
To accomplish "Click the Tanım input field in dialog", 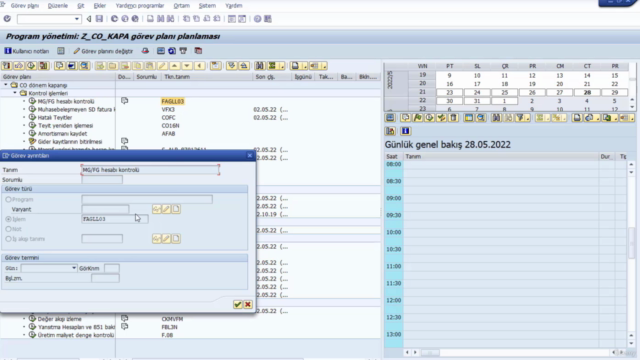I will 150,170.
